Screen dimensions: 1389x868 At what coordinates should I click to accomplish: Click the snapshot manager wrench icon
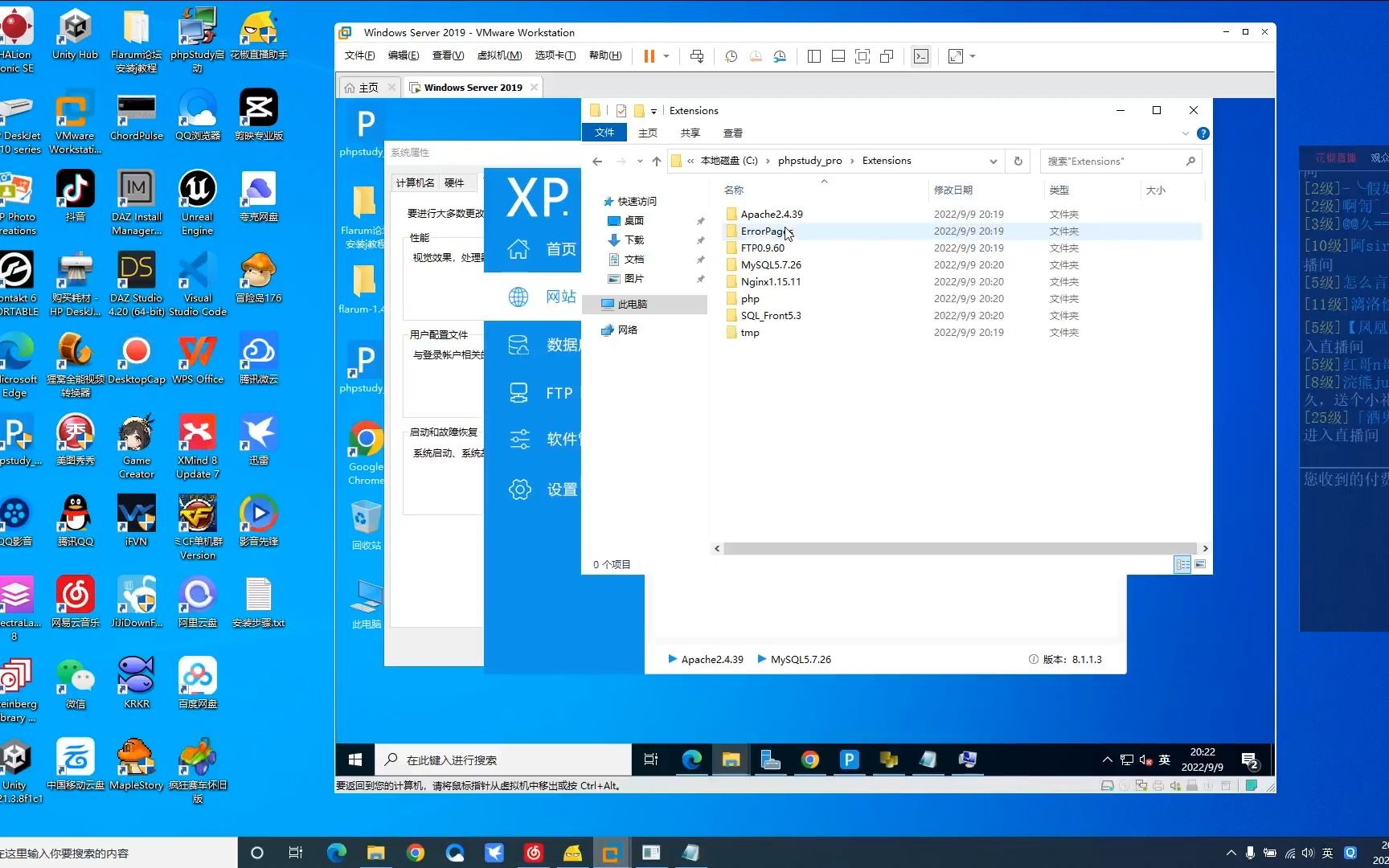click(780, 55)
